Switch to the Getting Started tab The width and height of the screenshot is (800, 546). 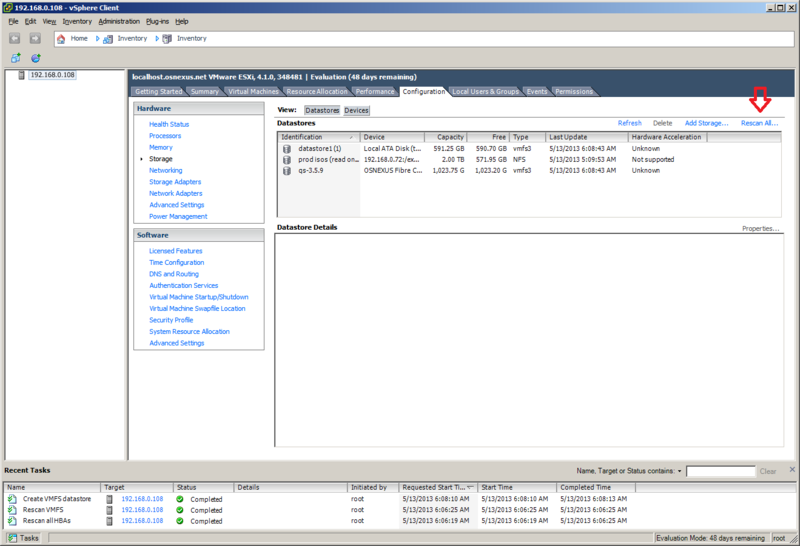[x=158, y=91]
